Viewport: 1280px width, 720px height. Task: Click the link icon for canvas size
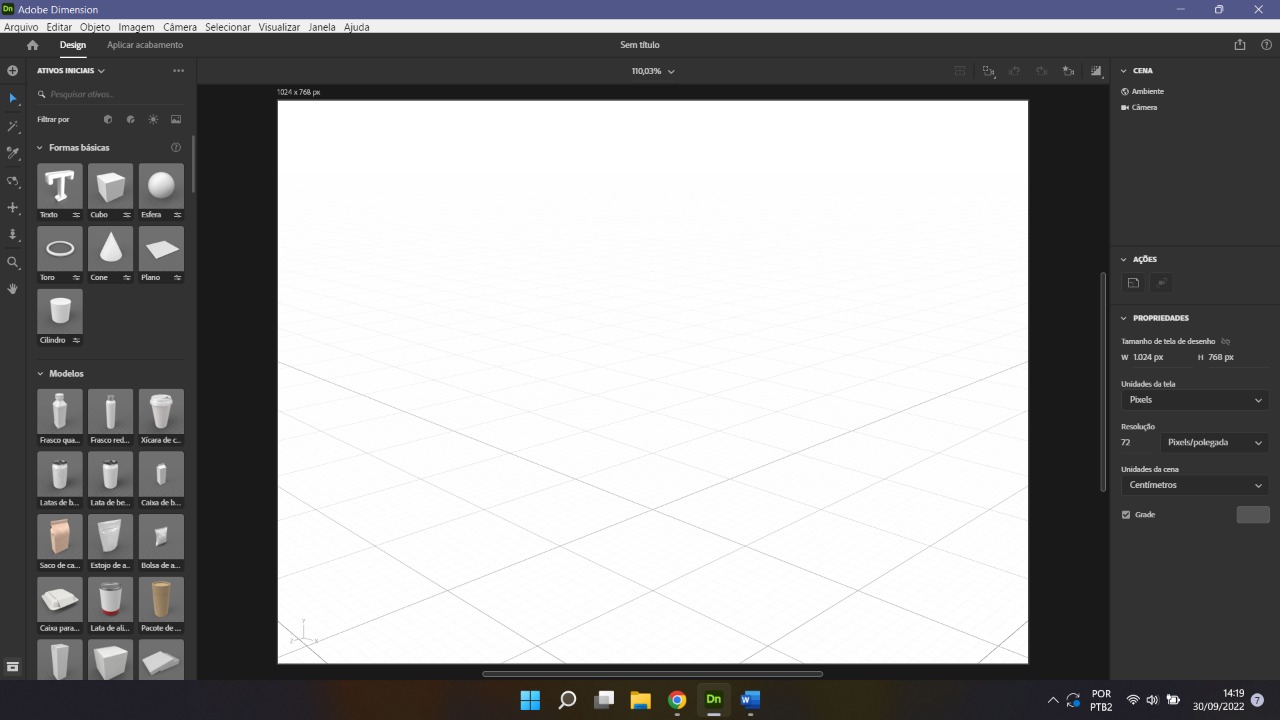click(1226, 342)
